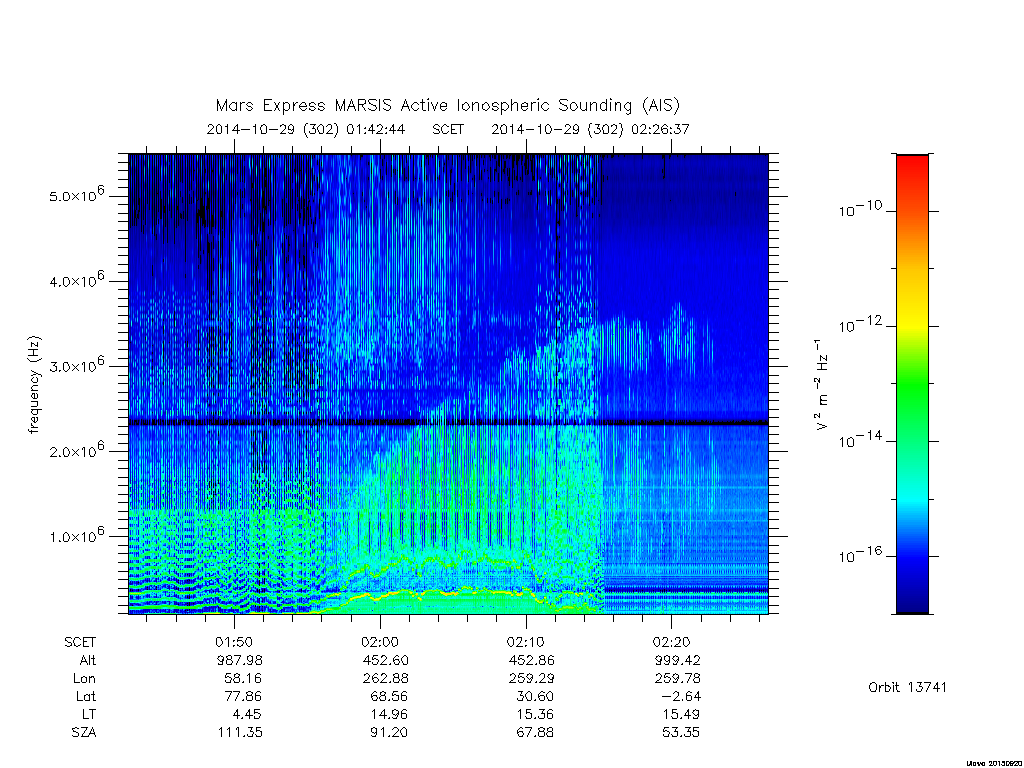Select the SZA value 91.20
1024x768 pixels.
(389, 732)
